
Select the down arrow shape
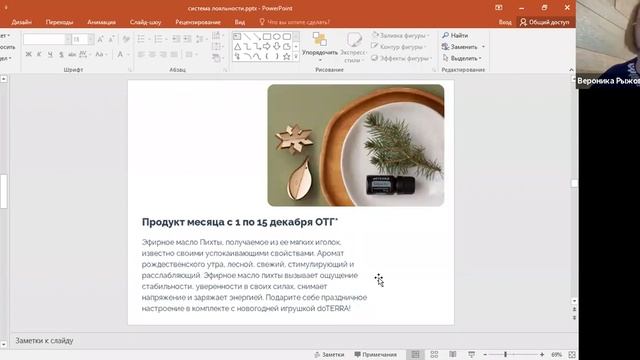coord(277,47)
